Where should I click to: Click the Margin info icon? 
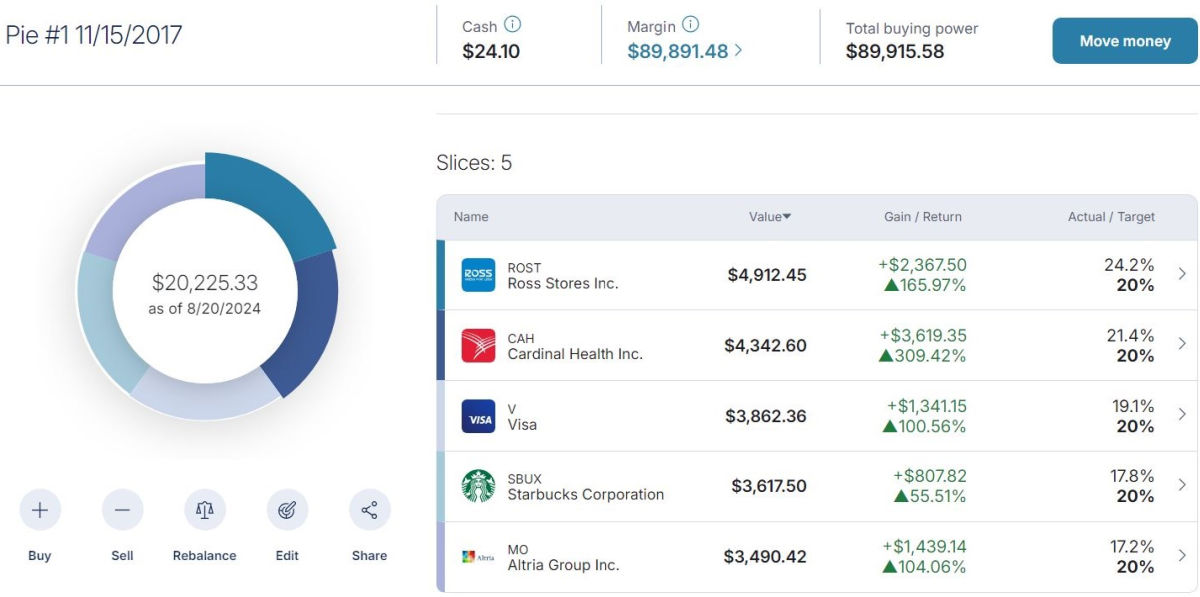(x=690, y=25)
